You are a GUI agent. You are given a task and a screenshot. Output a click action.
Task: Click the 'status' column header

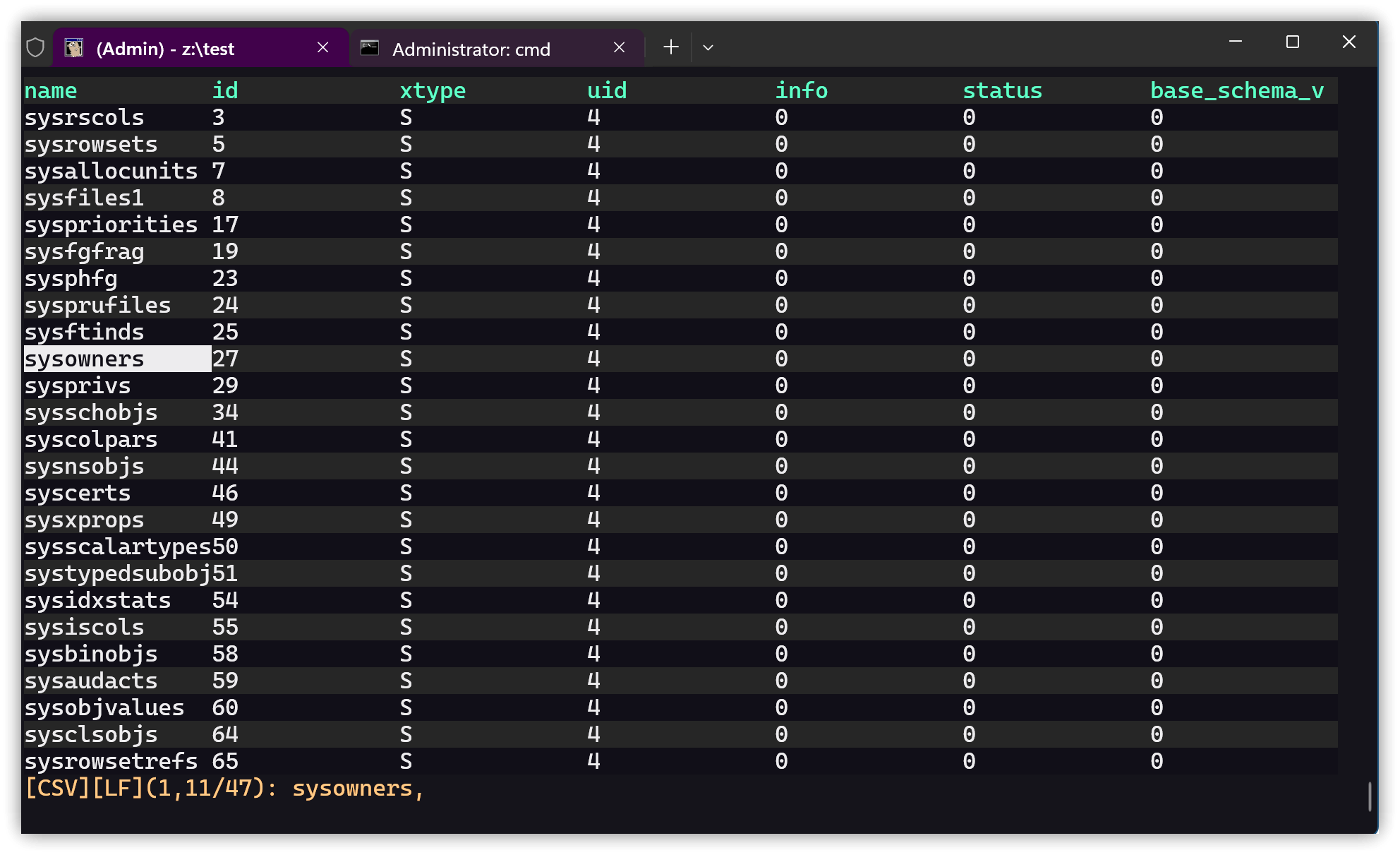click(x=1003, y=90)
